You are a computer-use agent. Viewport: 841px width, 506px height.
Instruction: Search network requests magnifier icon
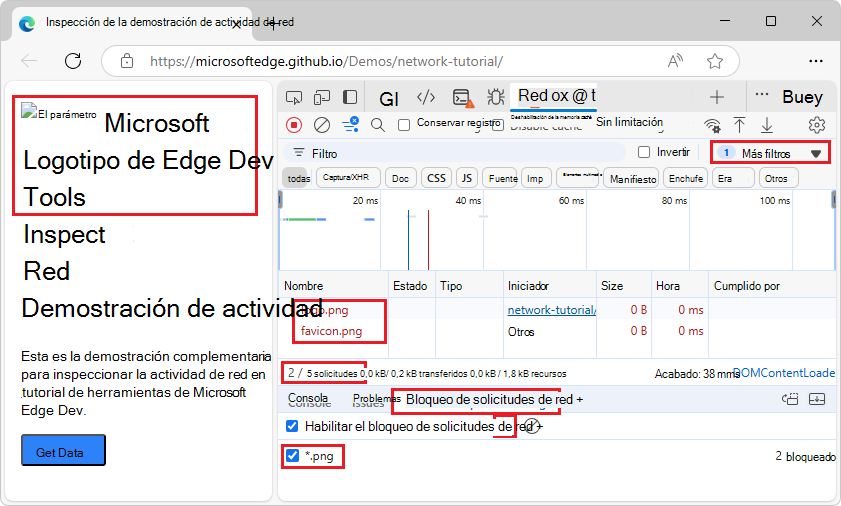click(x=378, y=125)
